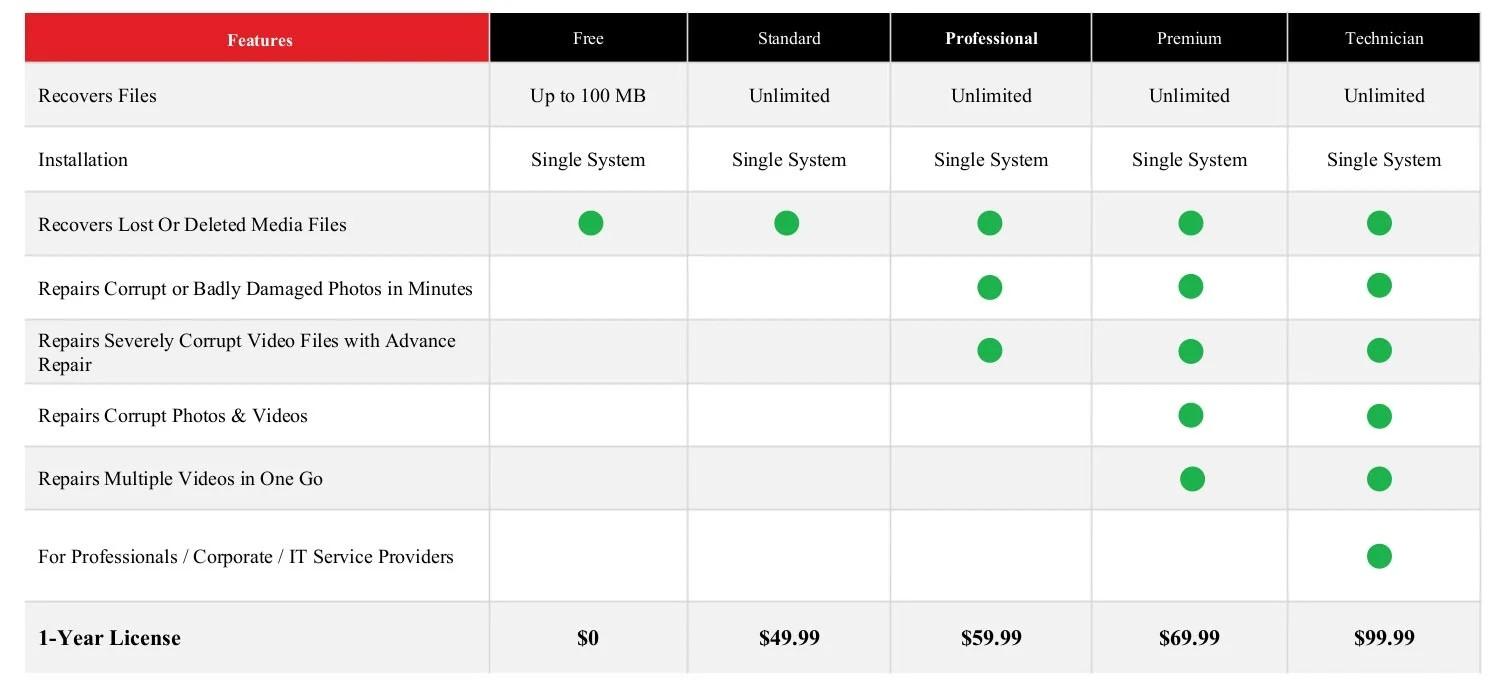Click Technician's green dot for Professionals / Corporate row
This screenshot has width=1502, height=700.
click(1379, 556)
